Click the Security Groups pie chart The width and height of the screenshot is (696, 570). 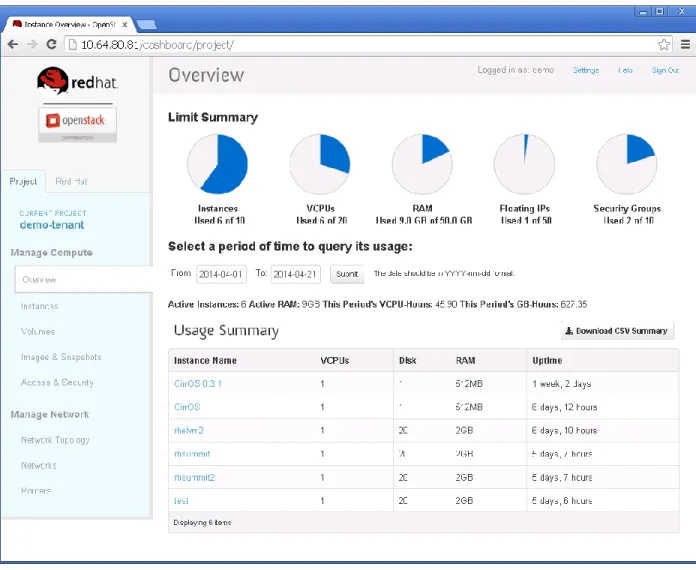[x=627, y=164]
